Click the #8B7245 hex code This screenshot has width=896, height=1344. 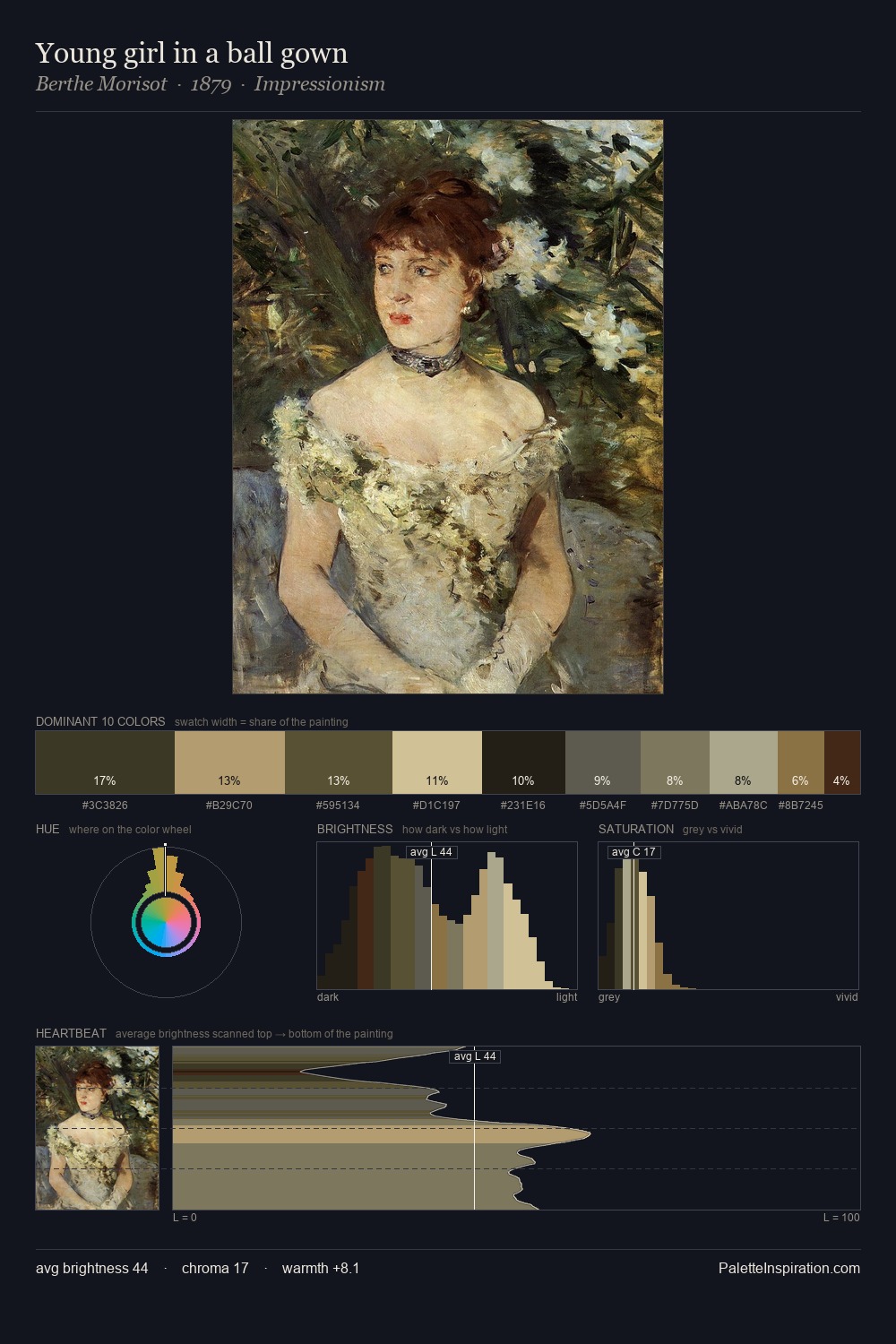click(x=801, y=806)
